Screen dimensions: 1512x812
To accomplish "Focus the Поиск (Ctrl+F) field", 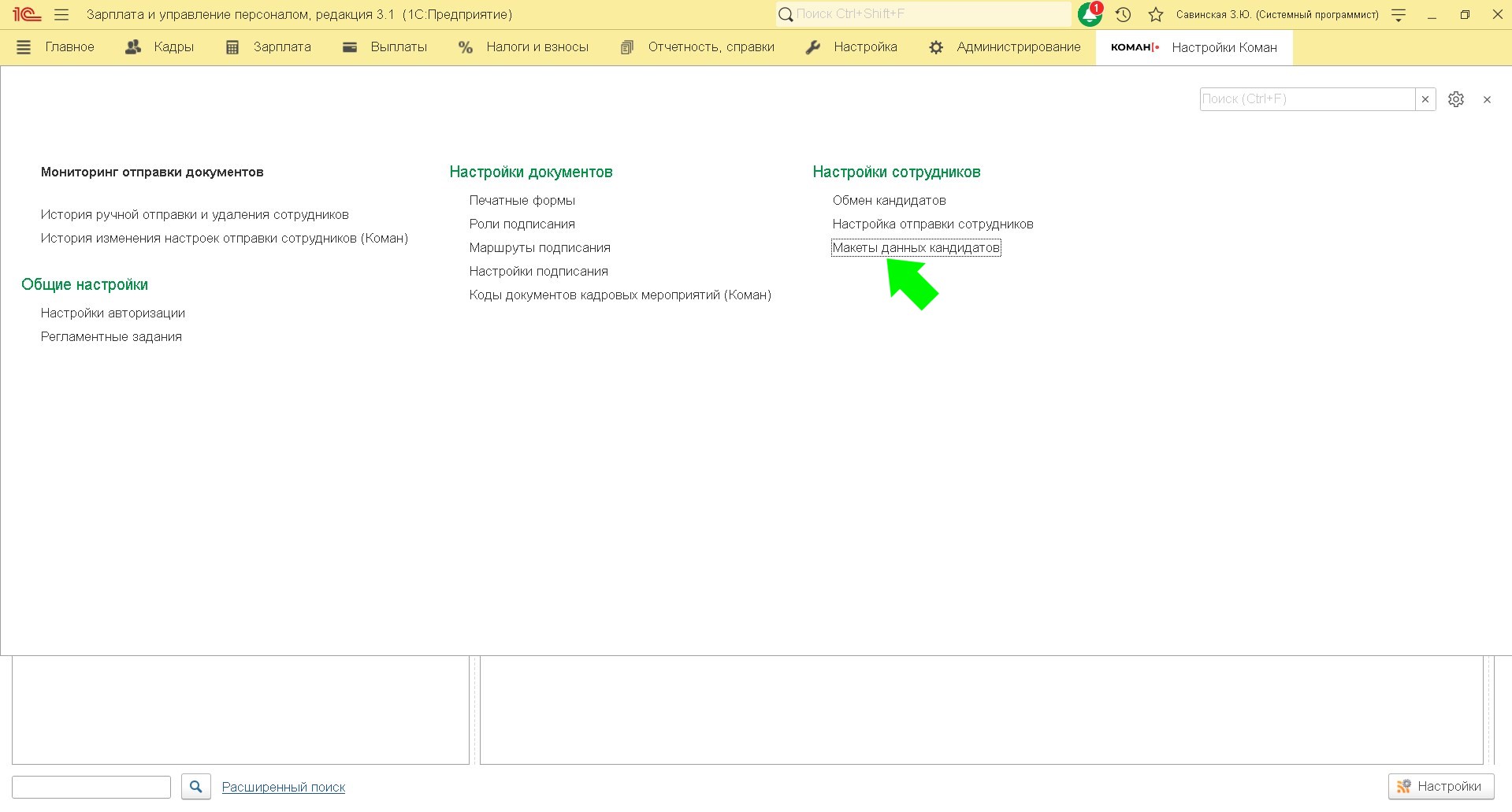I will click(1306, 99).
